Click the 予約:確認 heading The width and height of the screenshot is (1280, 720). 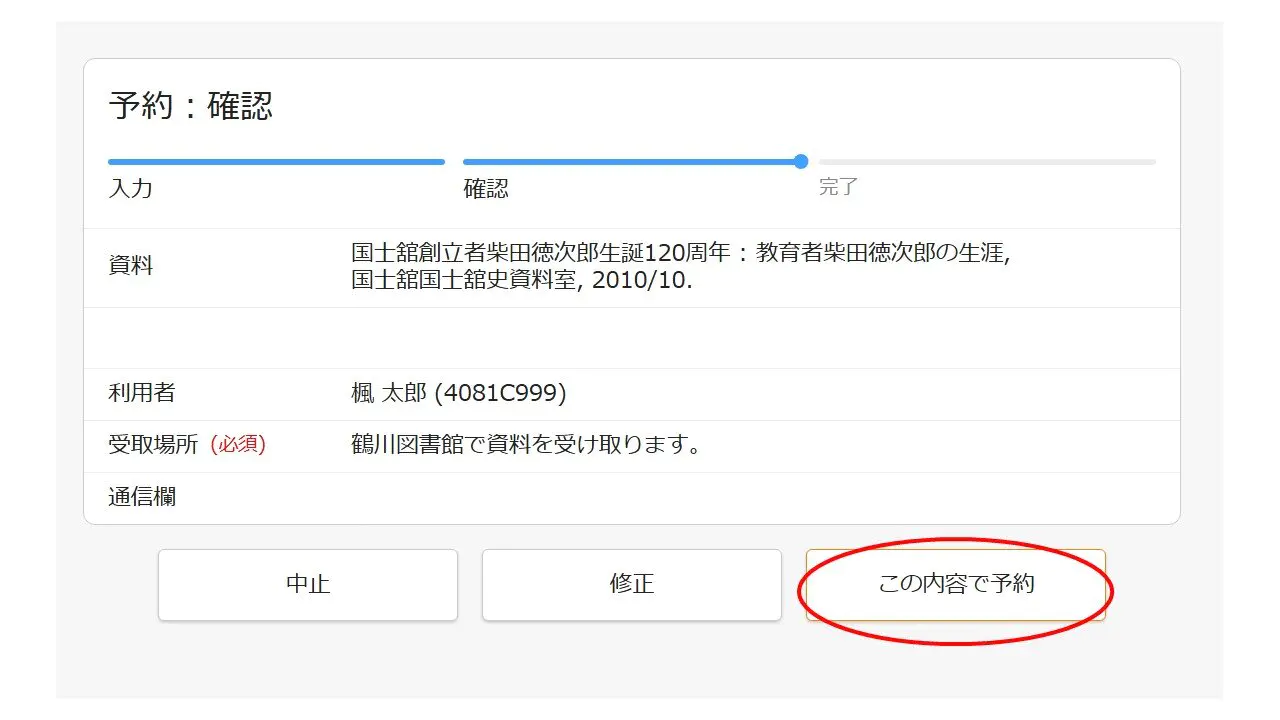pos(190,106)
